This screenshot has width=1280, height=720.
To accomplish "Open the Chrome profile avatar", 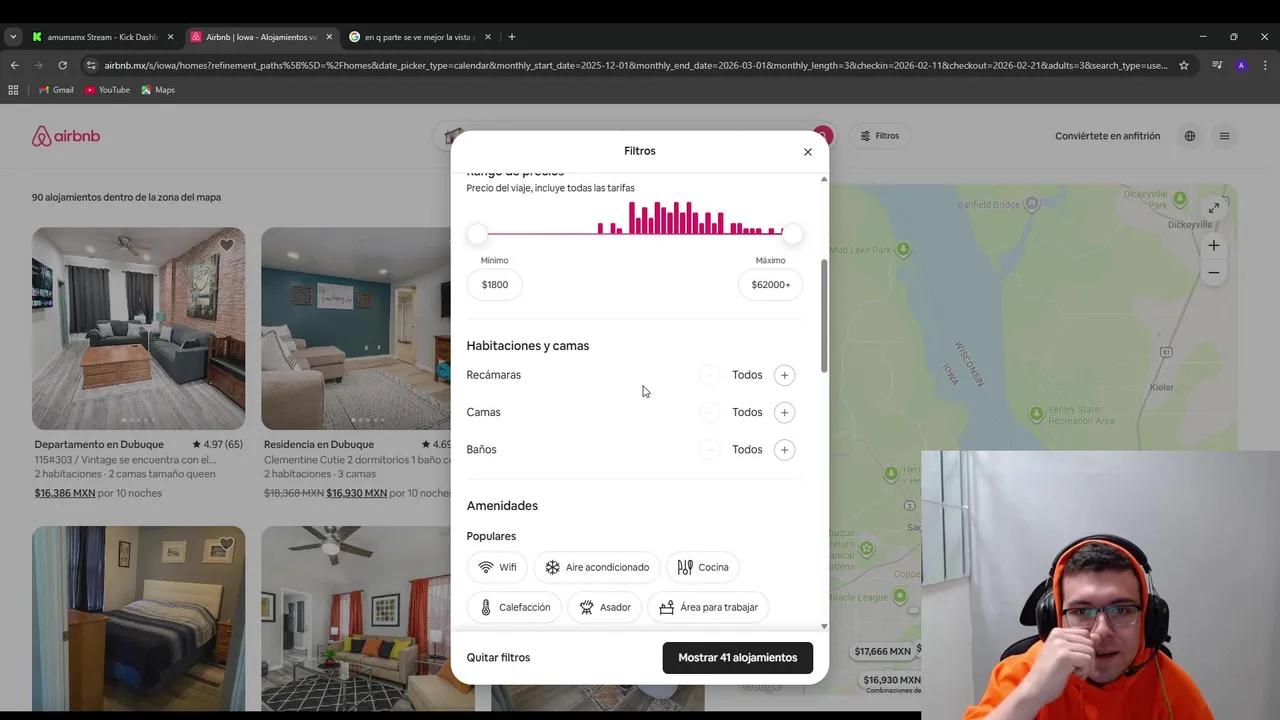I will pyautogui.click(x=1241, y=65).
